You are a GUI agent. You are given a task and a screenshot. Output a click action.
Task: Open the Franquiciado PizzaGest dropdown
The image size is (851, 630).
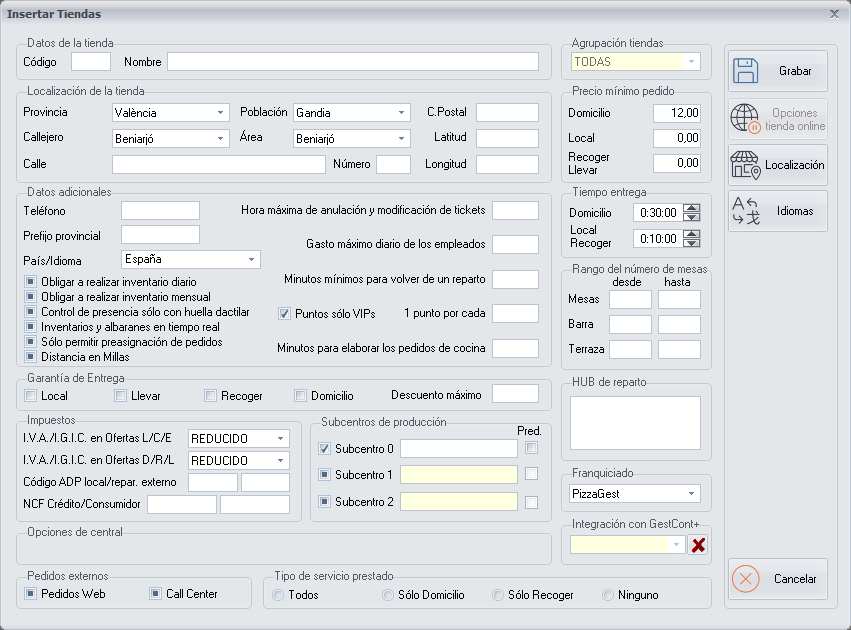pyautogui.click(x=691, y=494)
